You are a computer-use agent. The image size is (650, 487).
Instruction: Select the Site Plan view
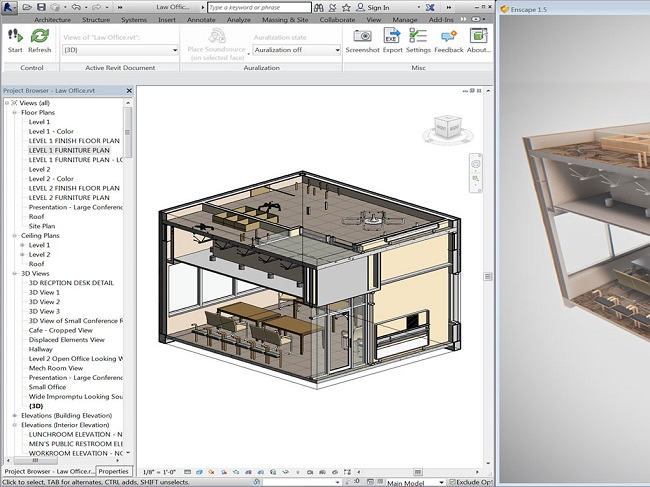click(41, 226)
